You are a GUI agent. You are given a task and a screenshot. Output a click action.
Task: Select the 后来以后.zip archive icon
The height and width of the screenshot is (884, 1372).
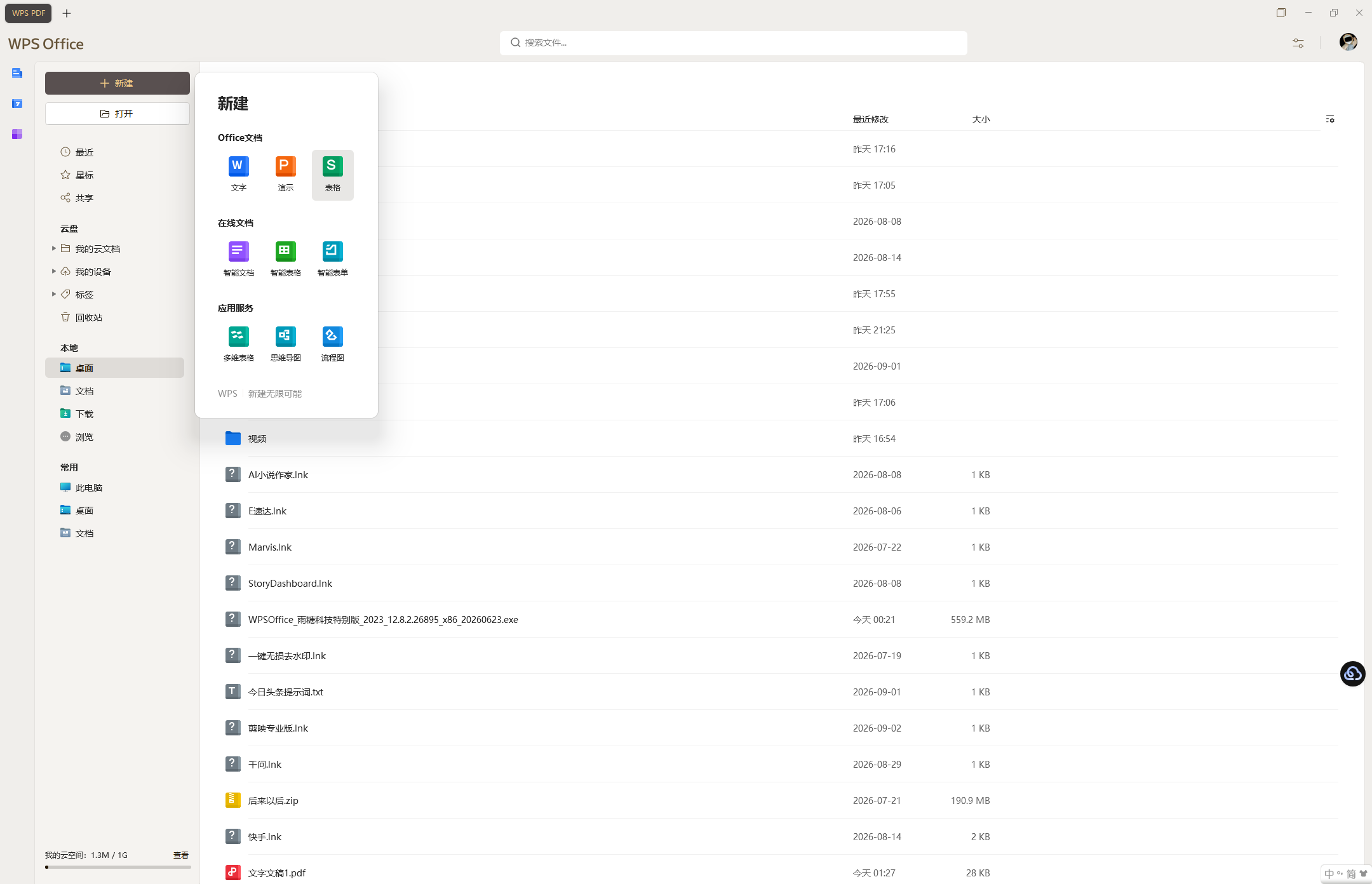[x=233, y=800]
